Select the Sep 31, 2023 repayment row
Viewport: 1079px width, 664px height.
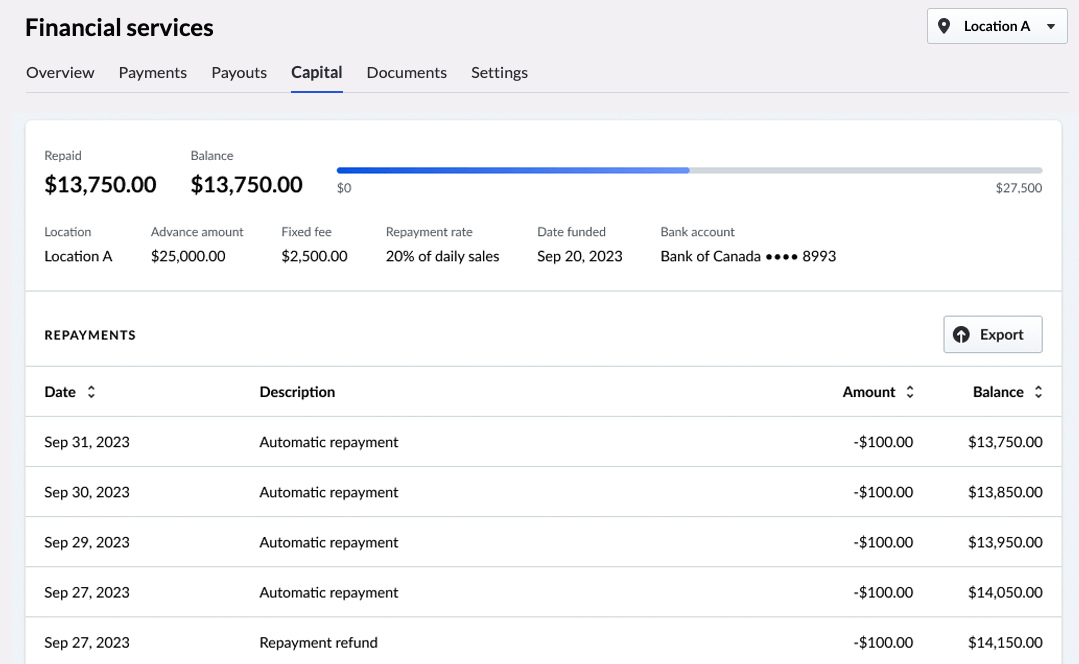544,442
